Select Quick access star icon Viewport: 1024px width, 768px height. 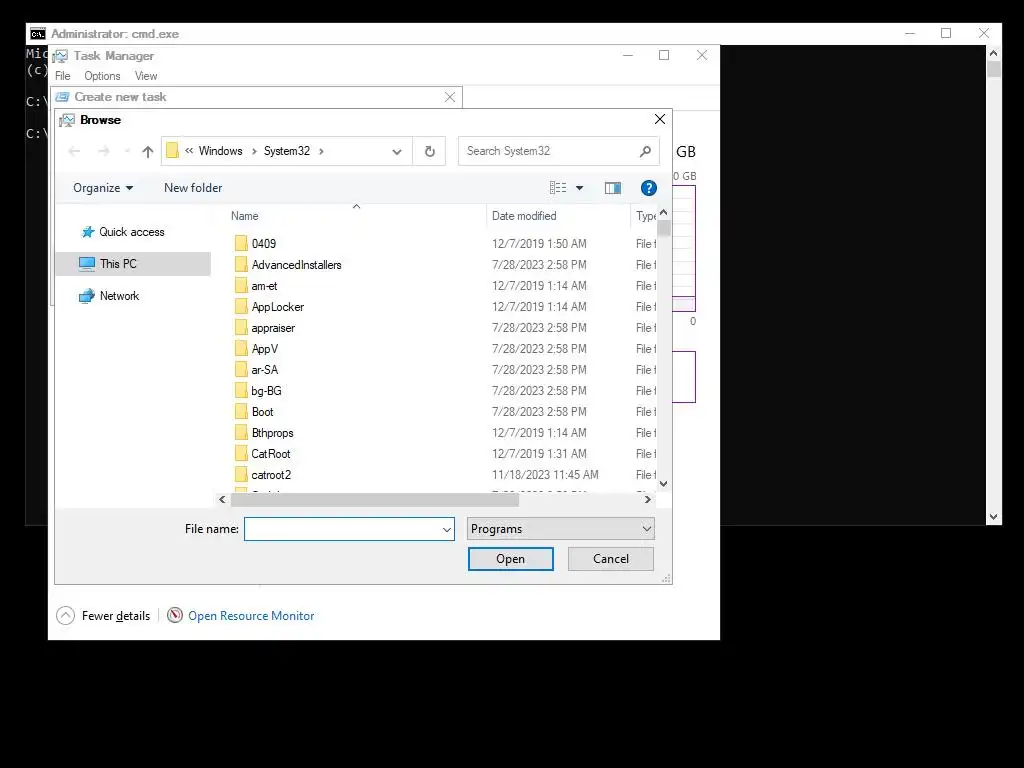tap(88, 232)
